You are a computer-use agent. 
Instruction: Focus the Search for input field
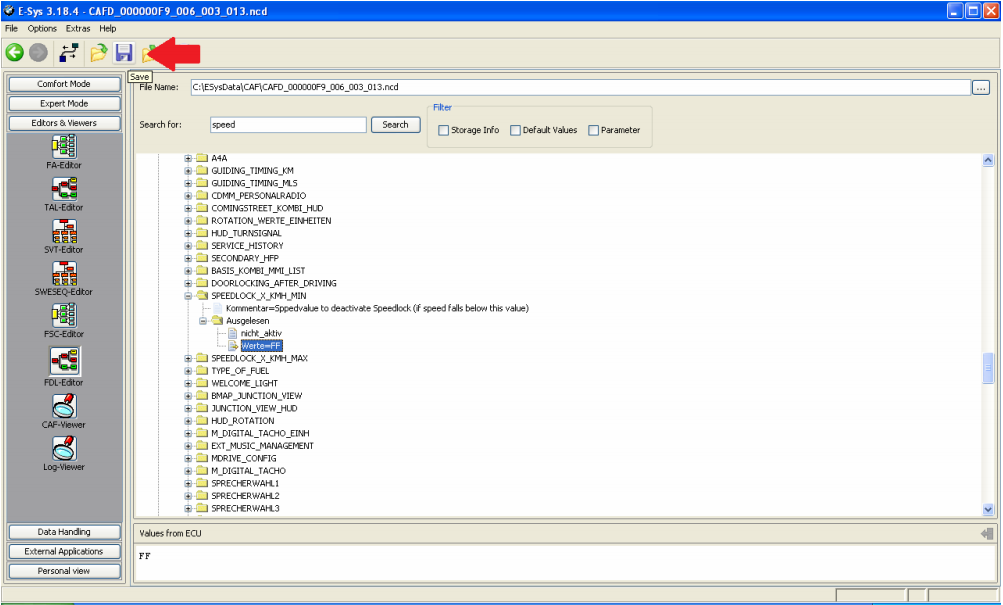(288, 125)
